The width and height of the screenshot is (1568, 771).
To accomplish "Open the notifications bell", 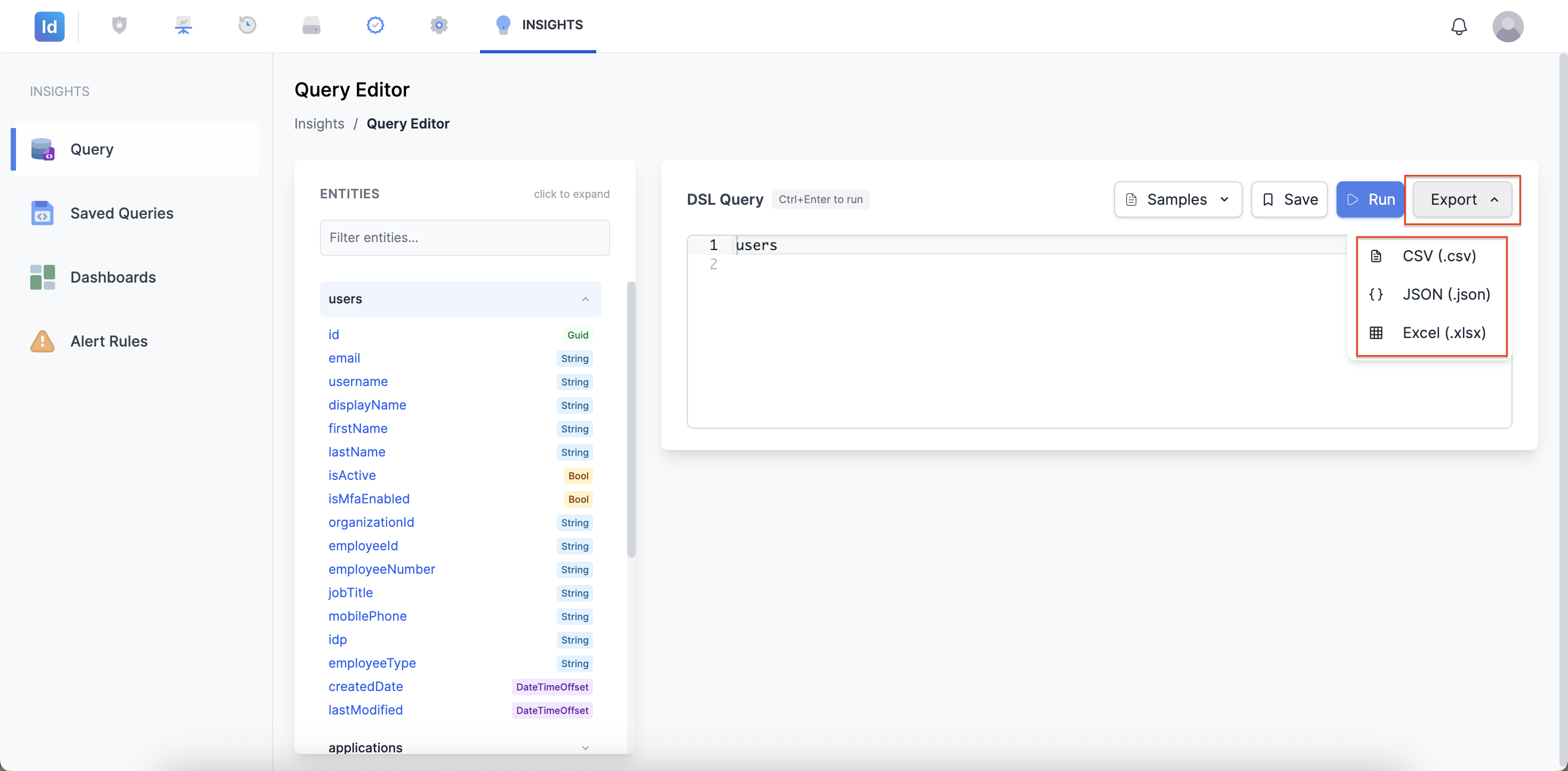I will (x=1459, y=26).
